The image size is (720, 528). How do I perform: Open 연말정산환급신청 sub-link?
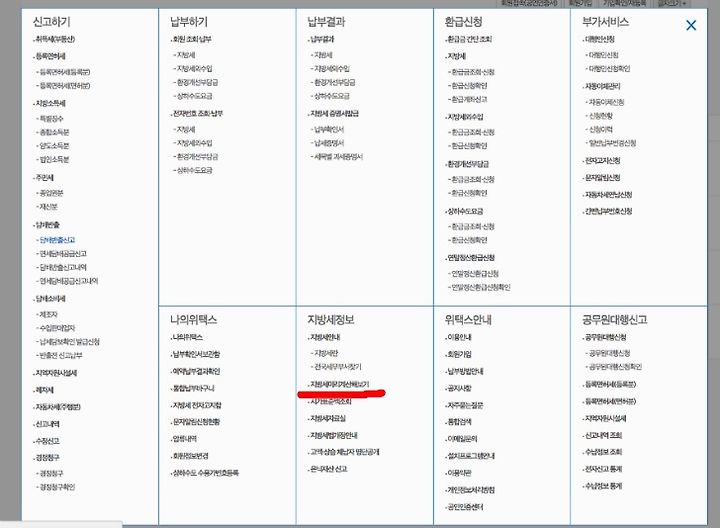(475, 274)
